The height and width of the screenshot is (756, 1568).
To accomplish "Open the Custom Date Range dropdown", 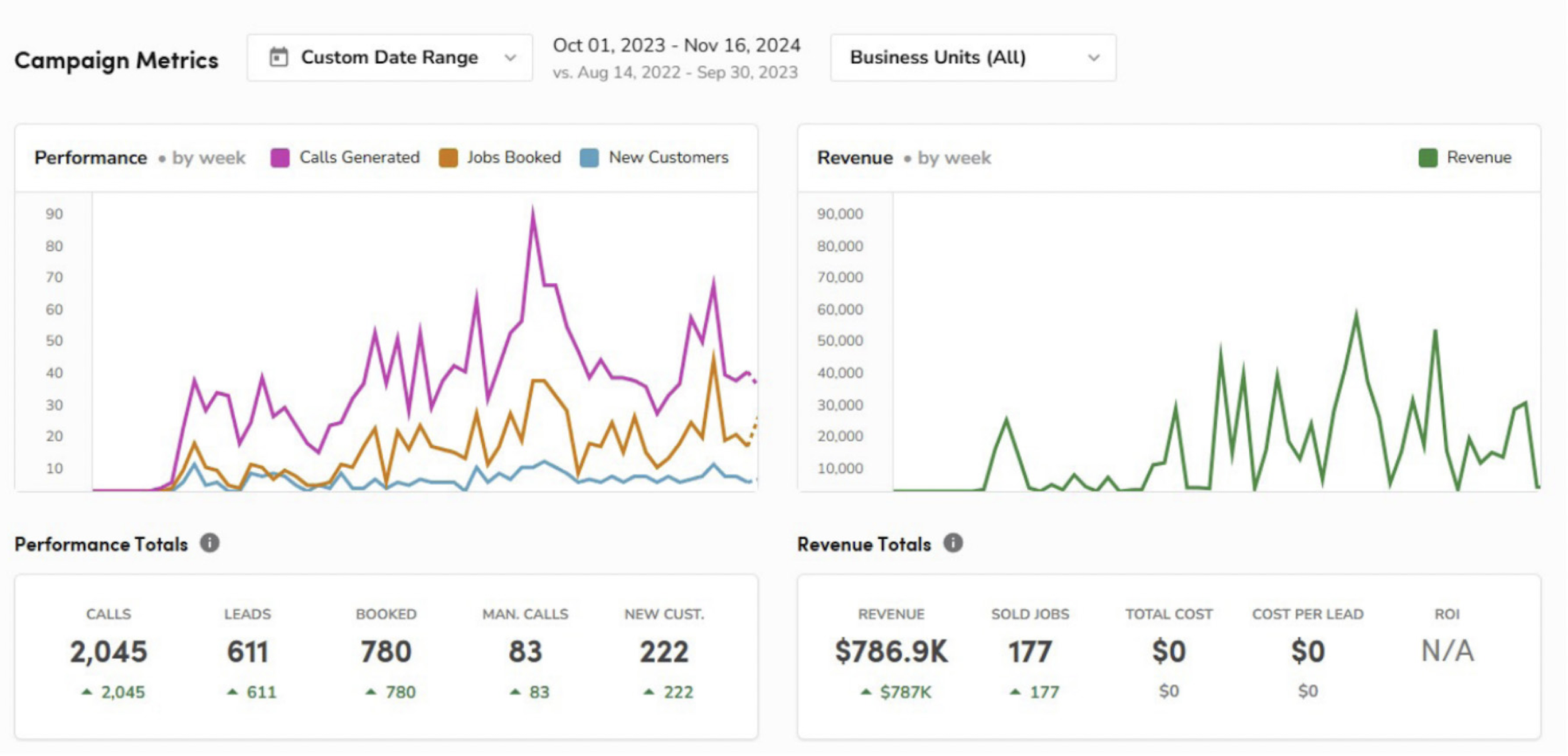I will [389, 58].
